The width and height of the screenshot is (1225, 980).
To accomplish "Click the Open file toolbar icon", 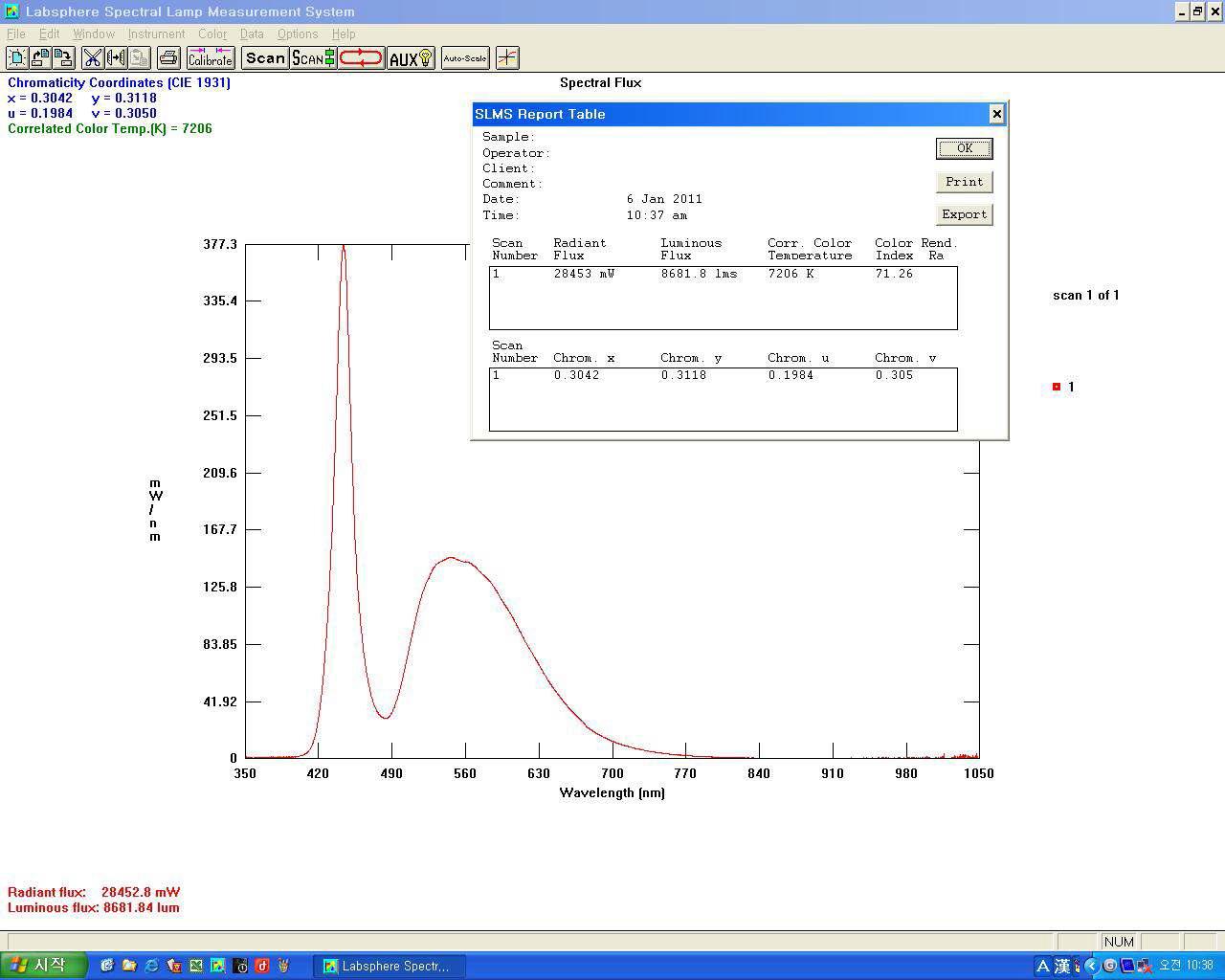I will point(40,58).
